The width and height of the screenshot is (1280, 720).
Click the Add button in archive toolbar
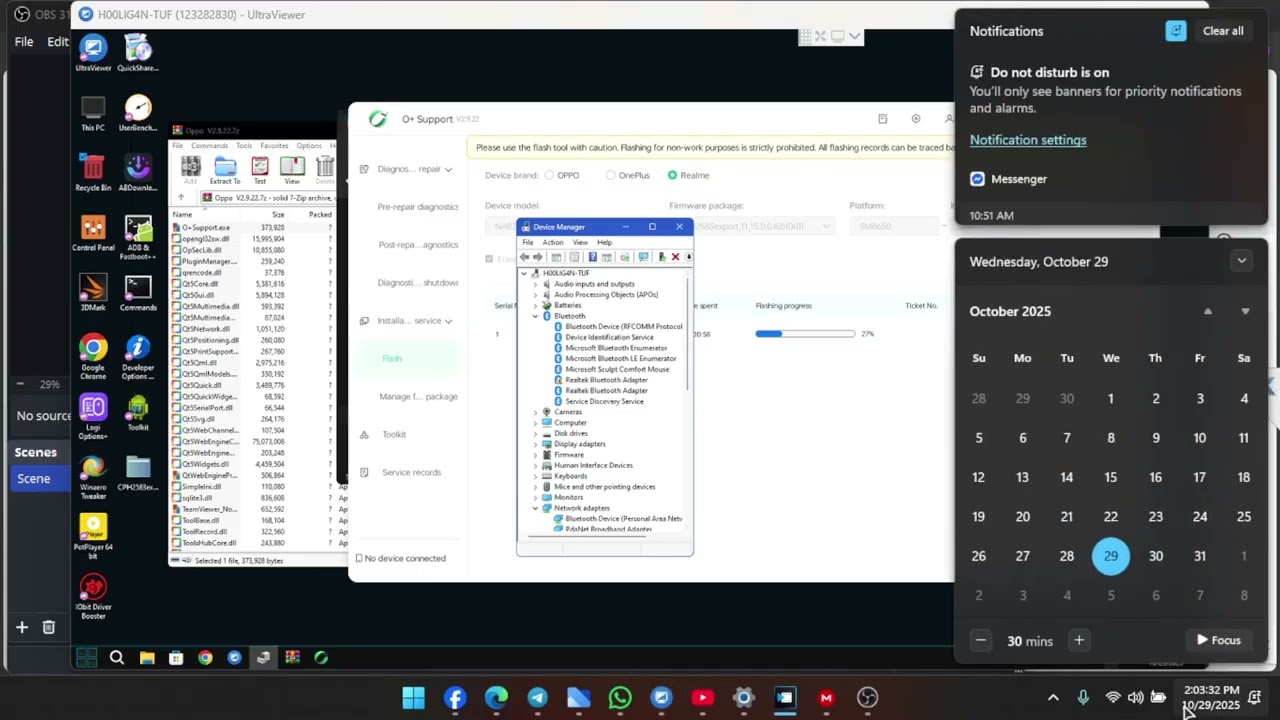pyautogui.click(x=190, y=170)
